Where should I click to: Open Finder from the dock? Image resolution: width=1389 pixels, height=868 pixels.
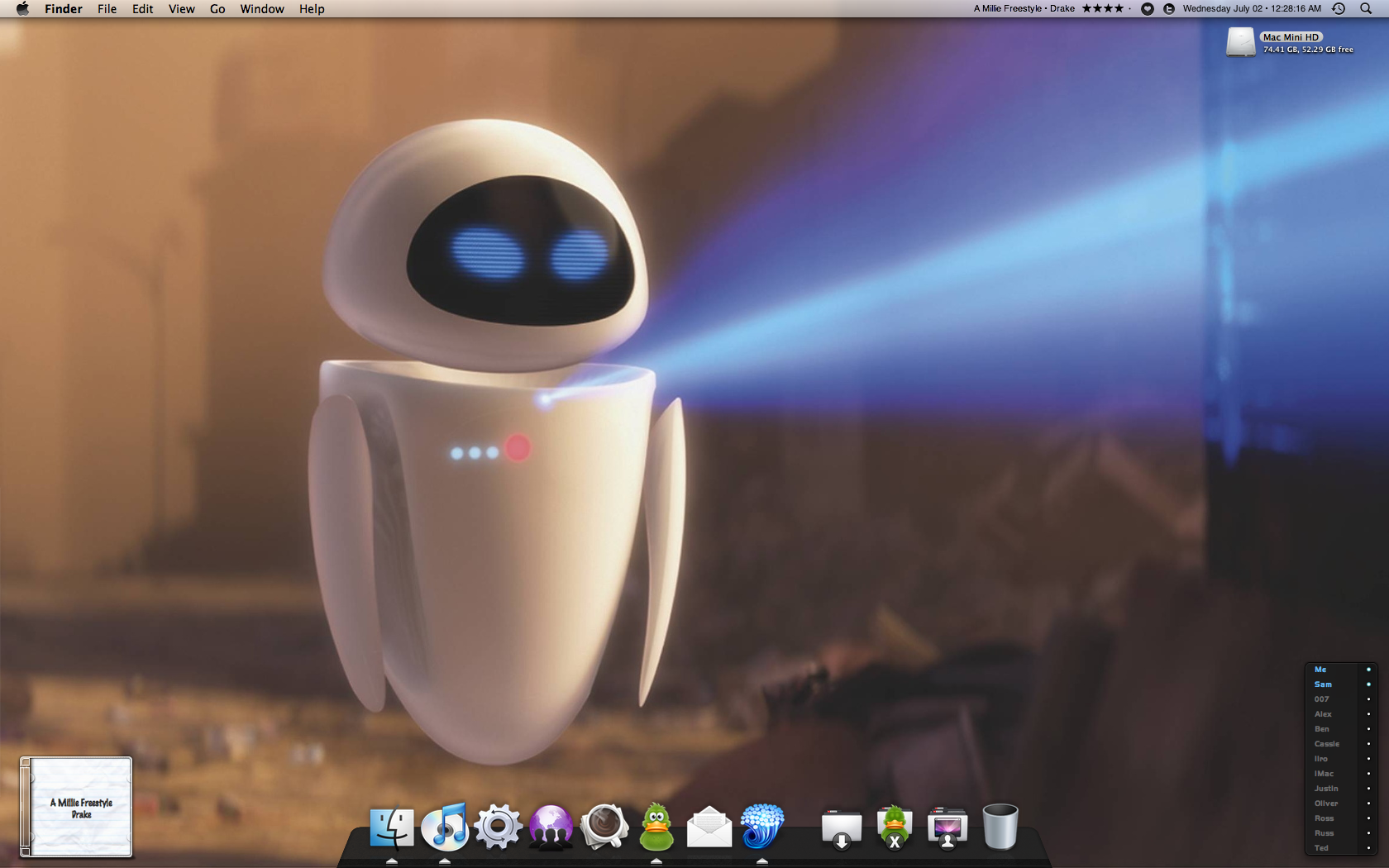point(392,827)
